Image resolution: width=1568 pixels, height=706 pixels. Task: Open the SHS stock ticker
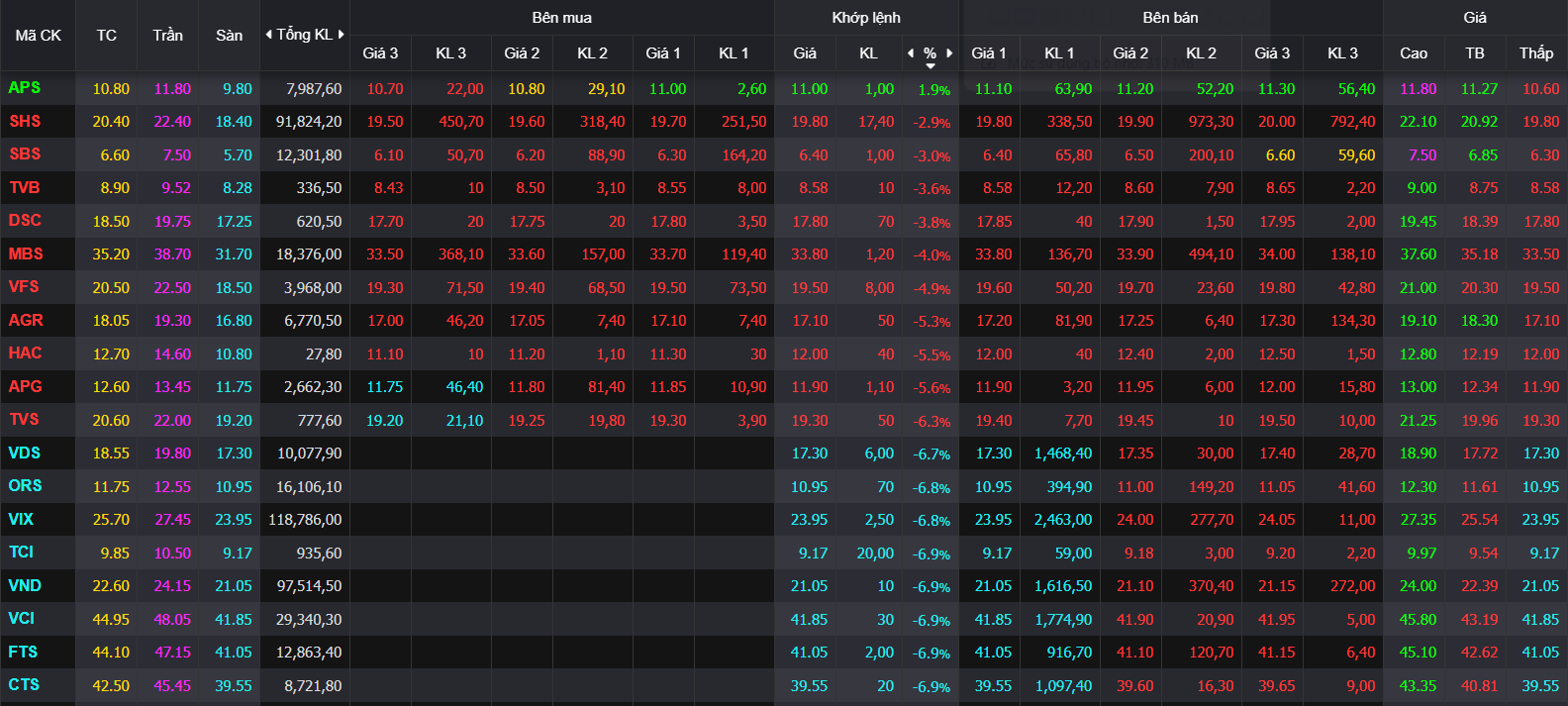25,121
